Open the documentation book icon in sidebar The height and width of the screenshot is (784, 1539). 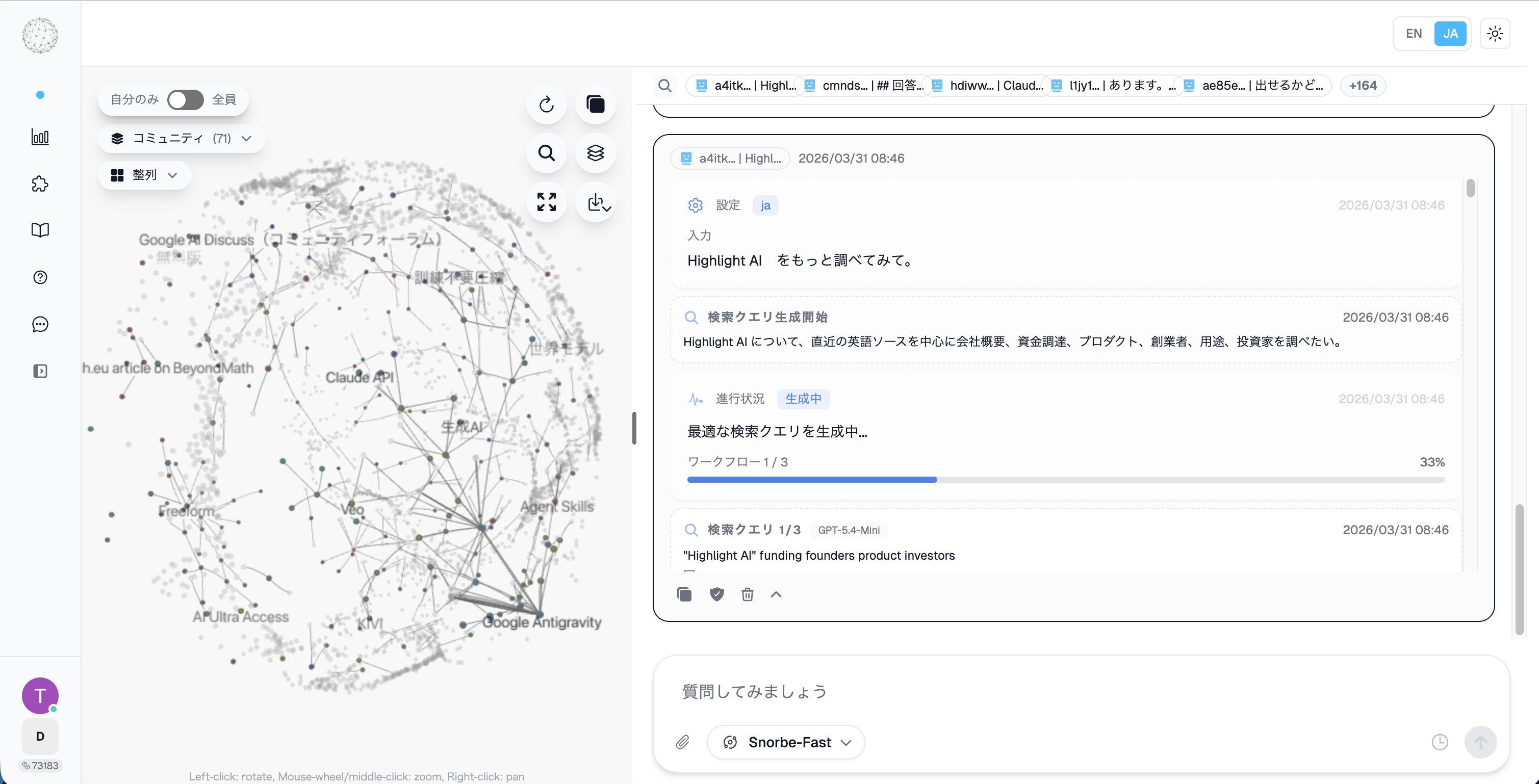[39, 230]
